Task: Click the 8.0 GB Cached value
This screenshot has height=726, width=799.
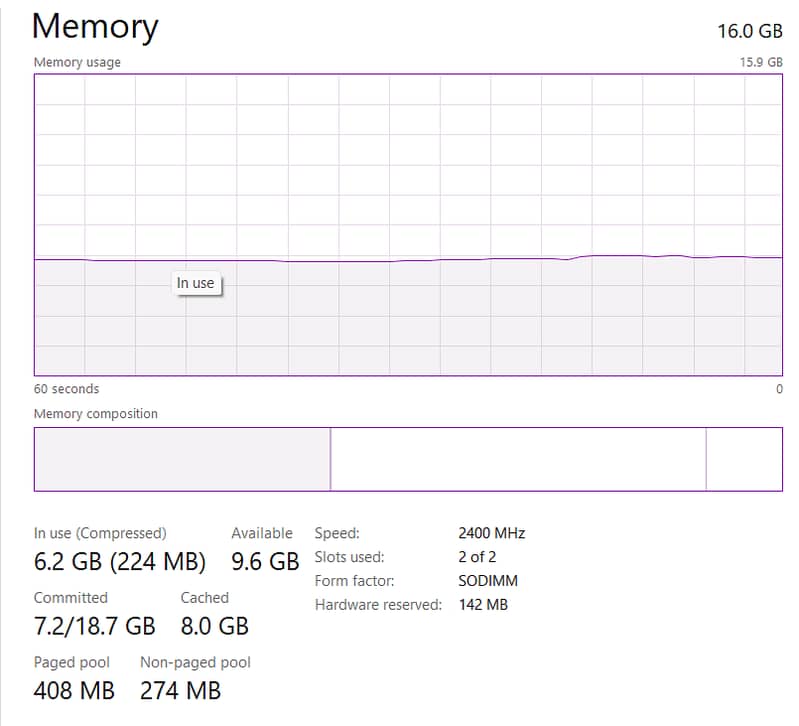Action: (x=214, y=627)
